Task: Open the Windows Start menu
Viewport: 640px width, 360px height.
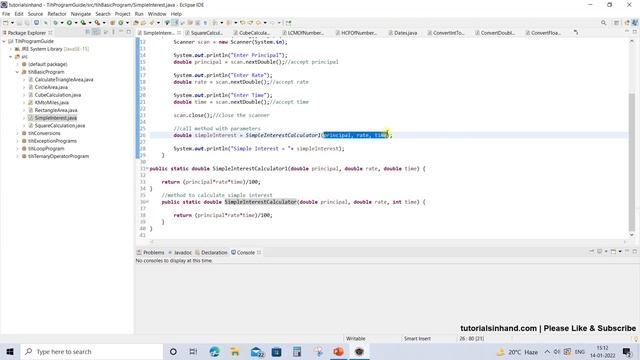Action: [x=10, y=352]
